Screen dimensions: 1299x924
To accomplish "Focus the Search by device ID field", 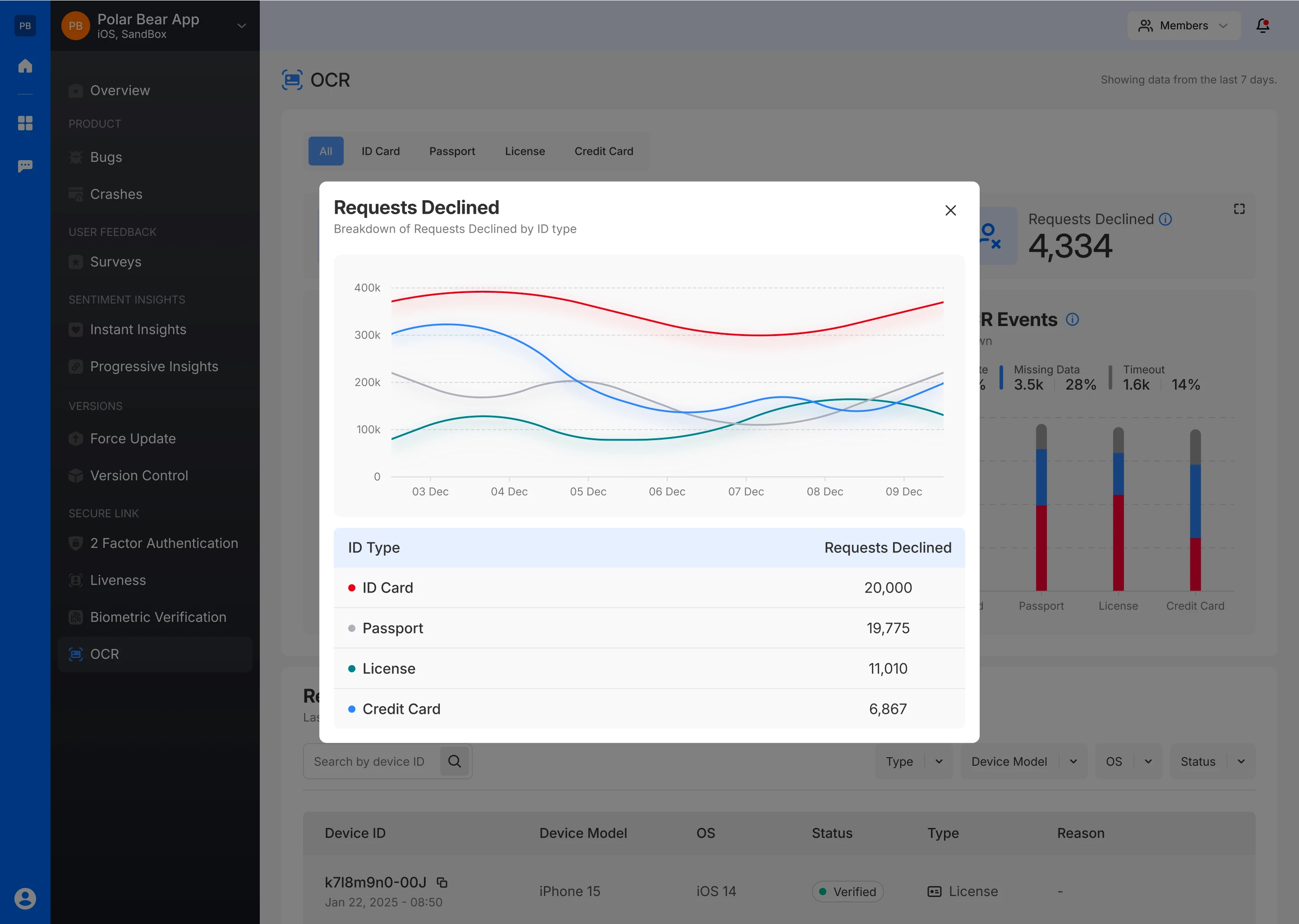I will (370, 761).
